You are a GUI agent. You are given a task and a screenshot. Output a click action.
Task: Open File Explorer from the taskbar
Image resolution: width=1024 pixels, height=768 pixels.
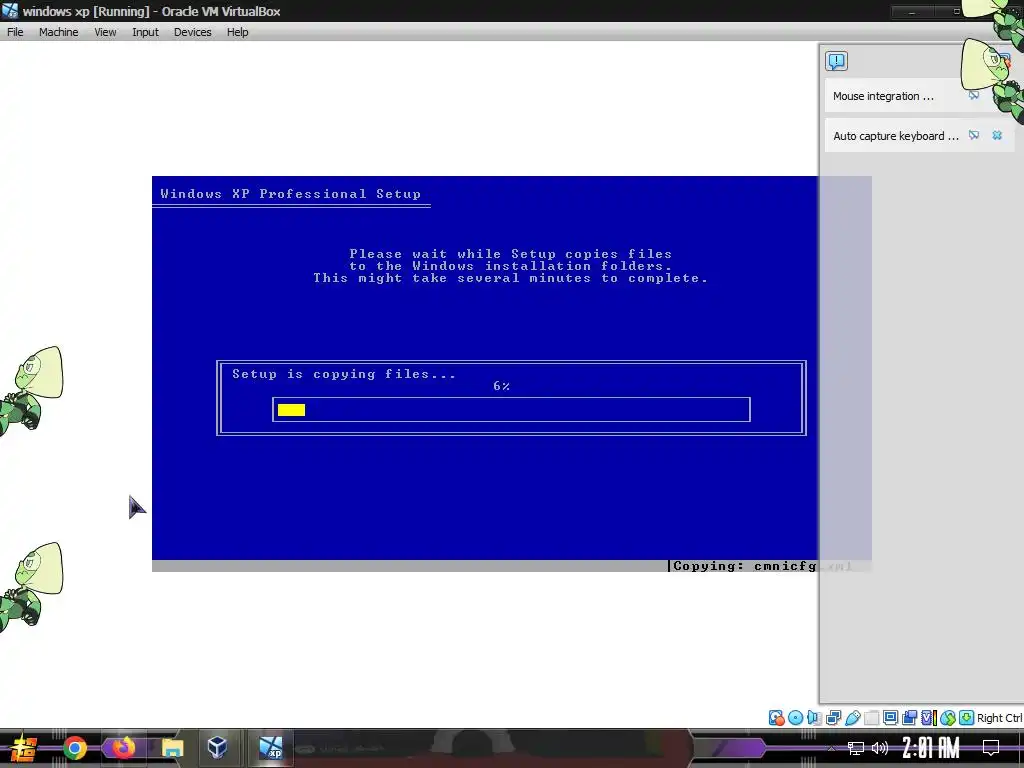(x=172, y=748)
